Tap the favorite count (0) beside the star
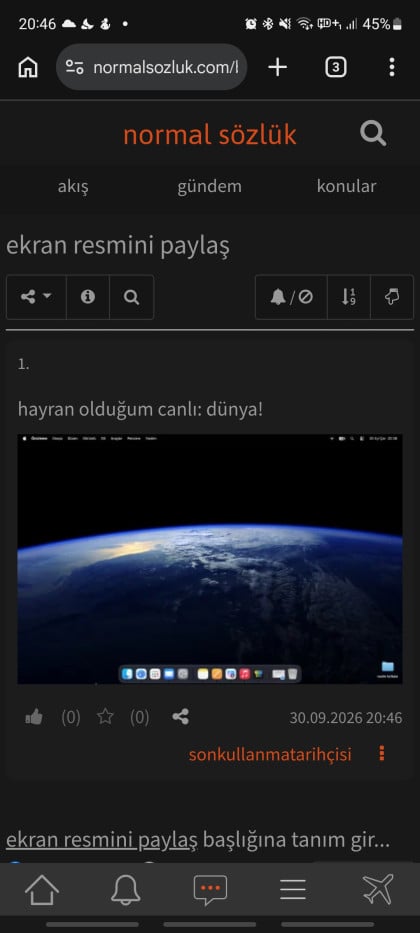The image size is (420, 933). coord(140,718)
